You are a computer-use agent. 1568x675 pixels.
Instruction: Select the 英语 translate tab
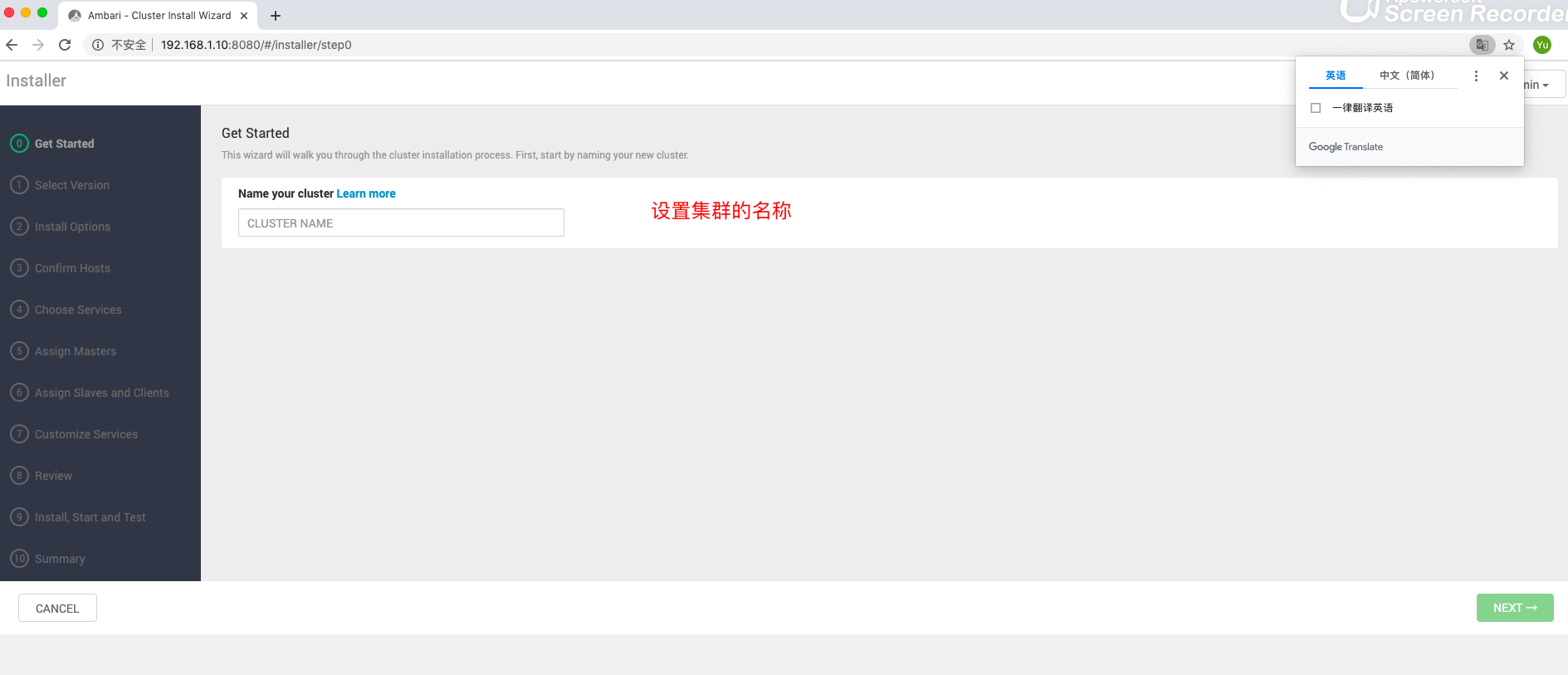tap(1336, 76)
